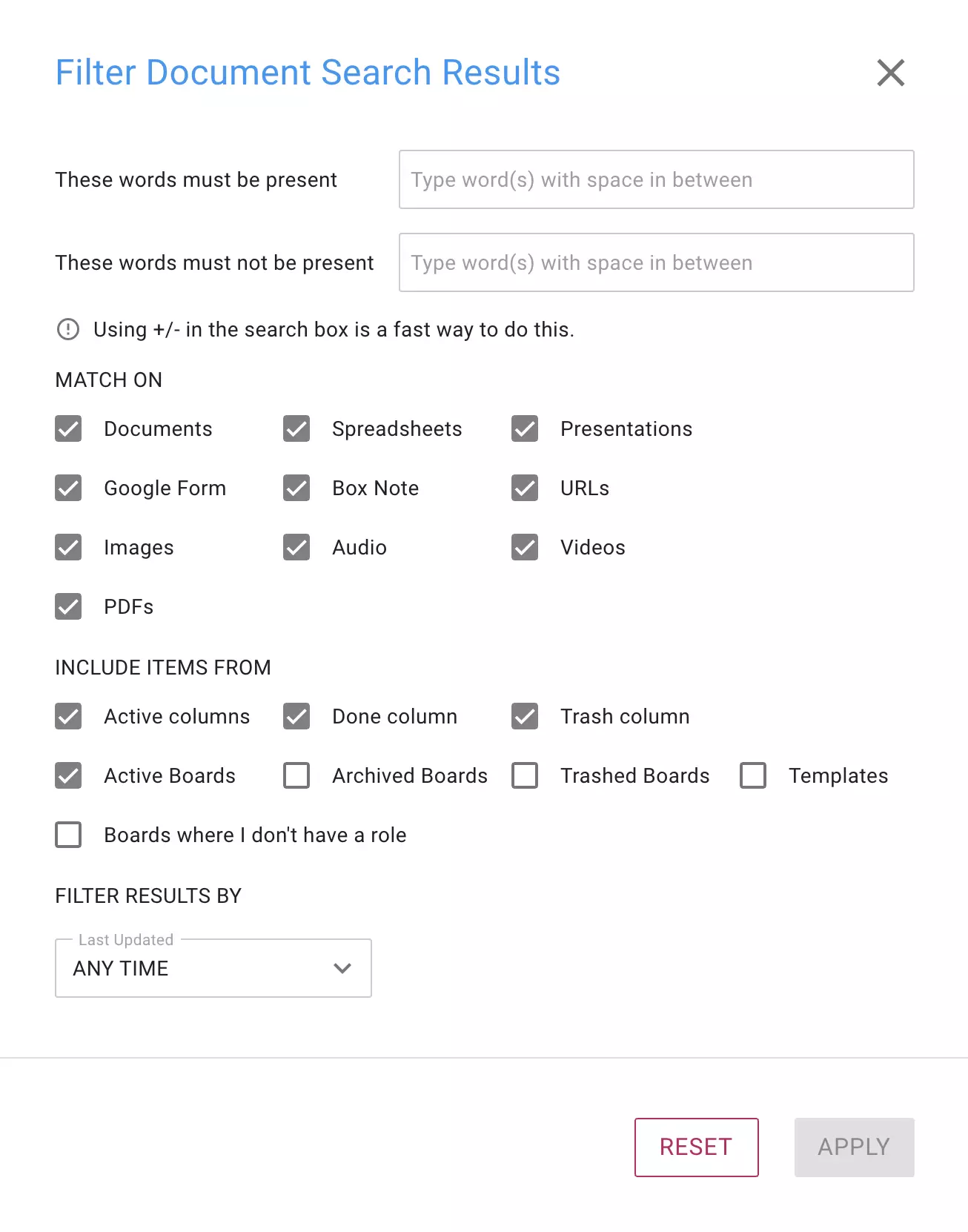Enable the Archived Boards checkbox

(x=296, y=775)
